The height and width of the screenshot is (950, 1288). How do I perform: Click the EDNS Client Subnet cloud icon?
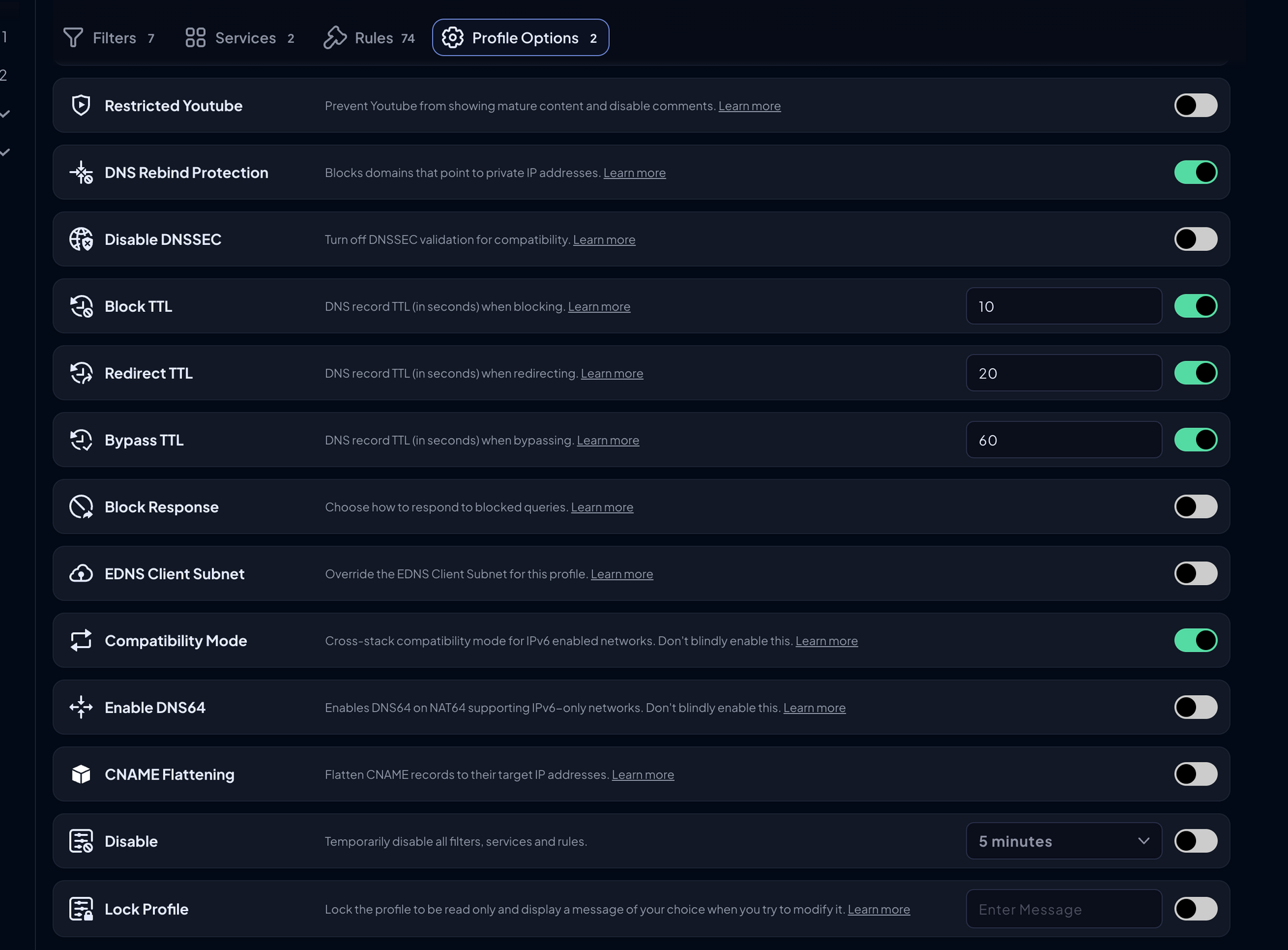click(81, 574)
